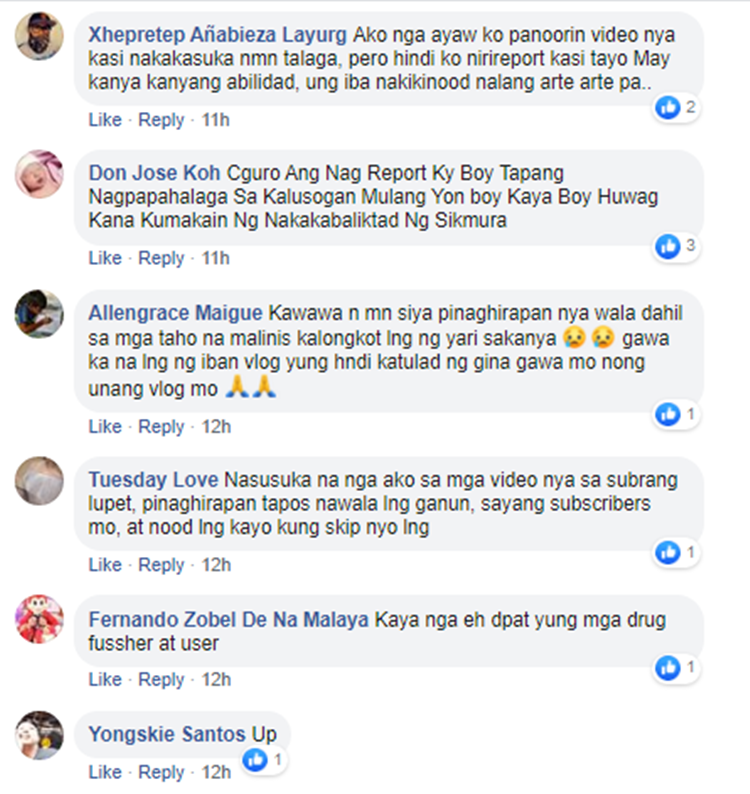
Task: Like Don Jose Koh's comment
Action: 105,258
